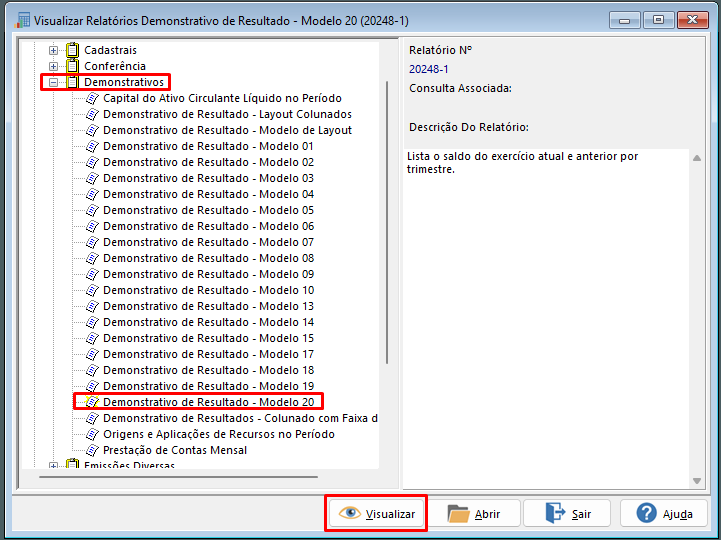
Task: Select Cadastrais tree label
Action: (x=110, y=50)
